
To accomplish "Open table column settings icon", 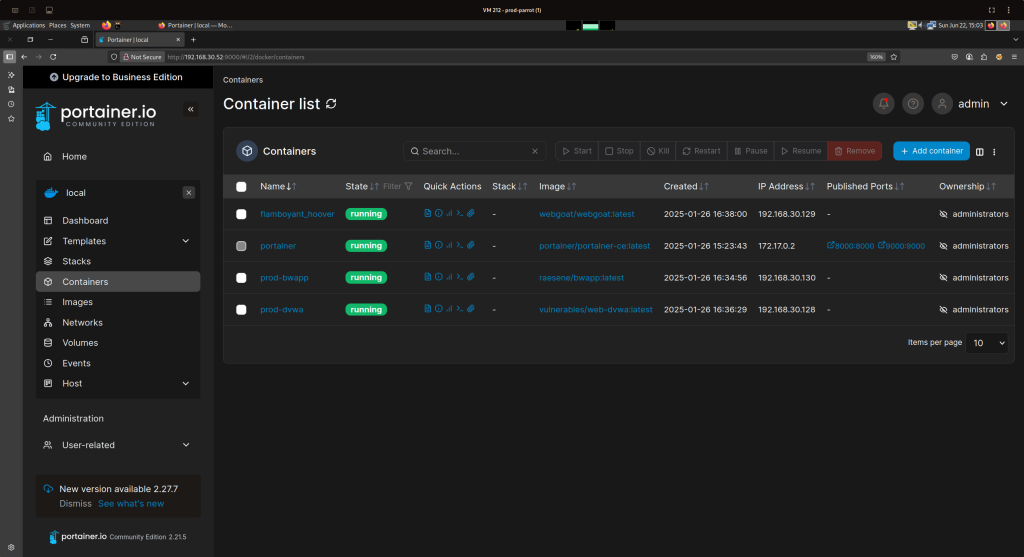I will (980, 151).
